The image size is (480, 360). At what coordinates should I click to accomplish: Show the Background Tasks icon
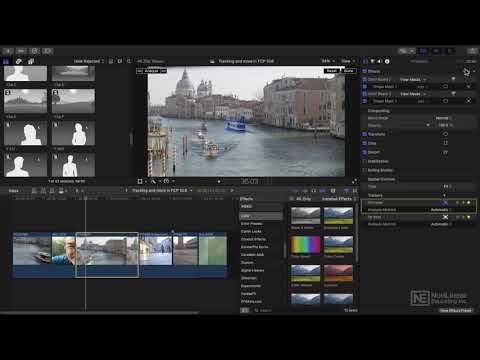(34, 51)
